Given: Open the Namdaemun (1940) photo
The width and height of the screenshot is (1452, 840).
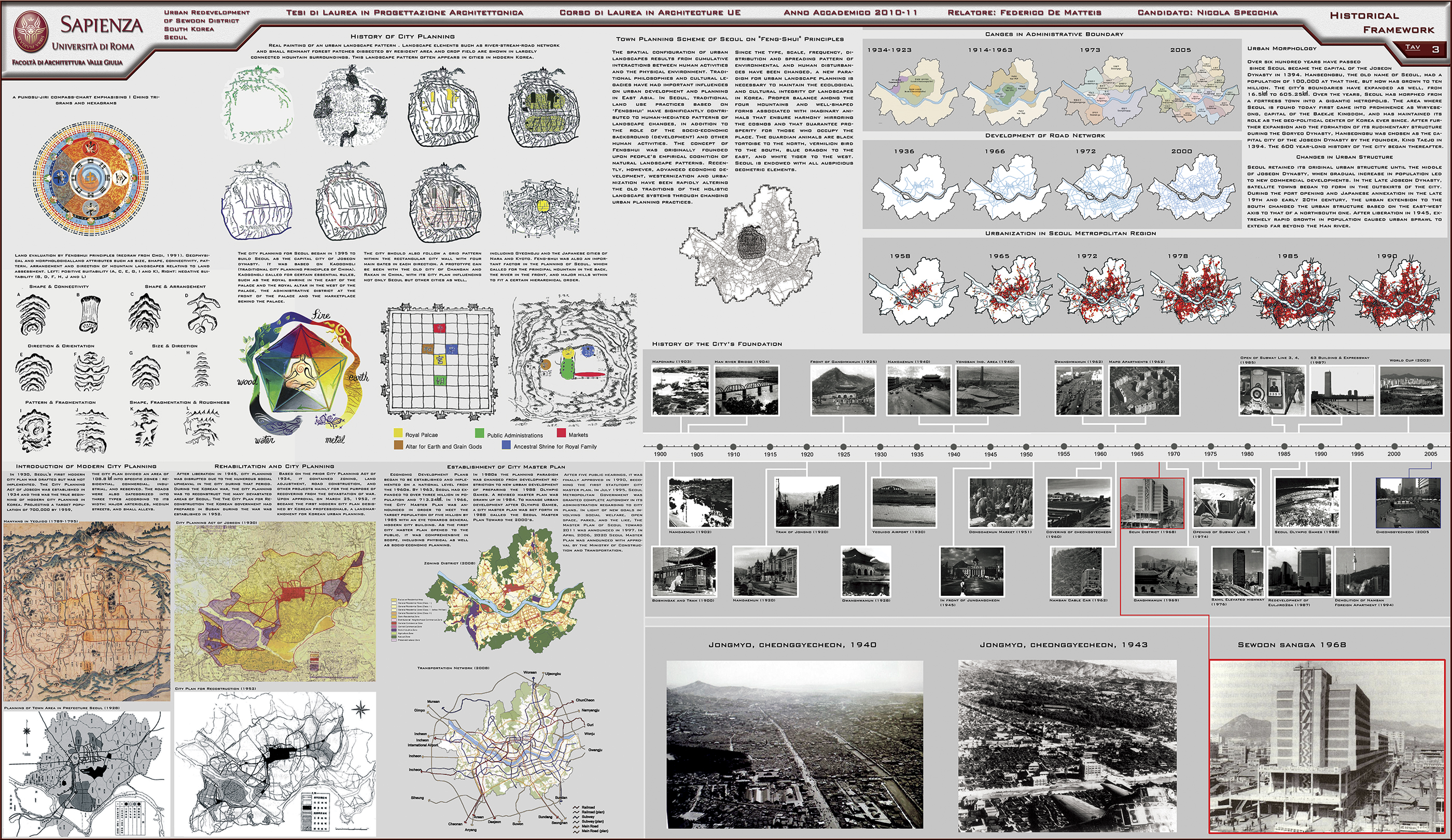Looking at the screenshot, I should coord(918,390).
